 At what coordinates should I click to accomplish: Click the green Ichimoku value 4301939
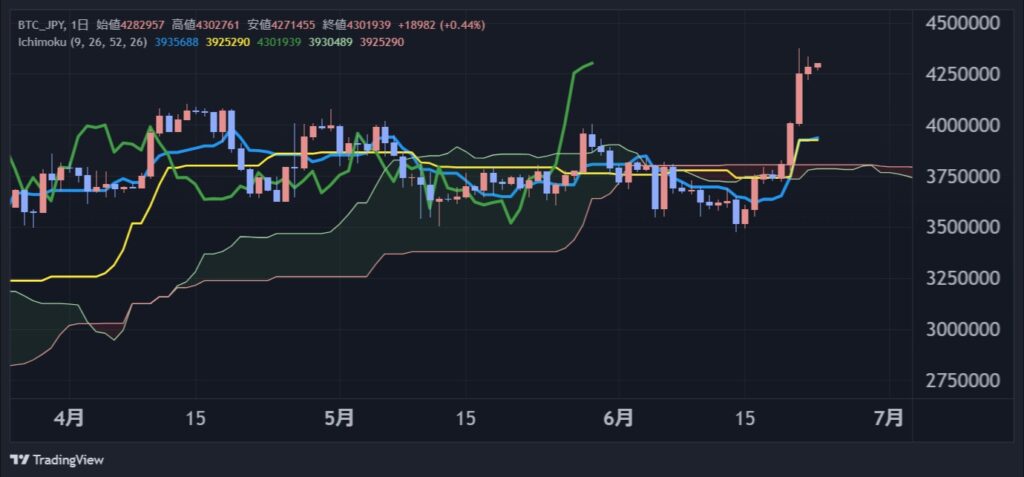pos(280,42)
